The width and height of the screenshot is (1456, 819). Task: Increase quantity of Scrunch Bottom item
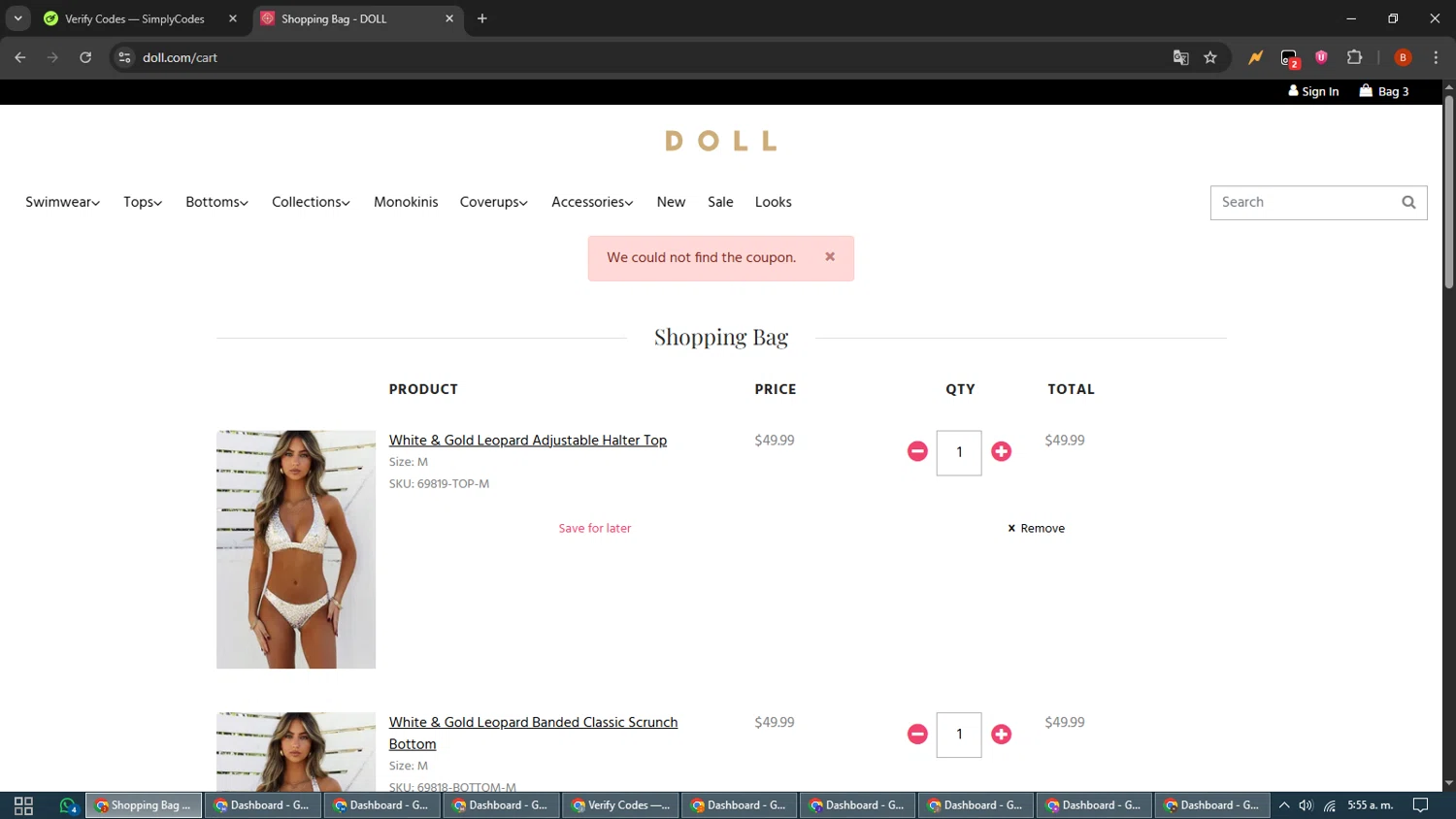click(x=1001, y=735)
